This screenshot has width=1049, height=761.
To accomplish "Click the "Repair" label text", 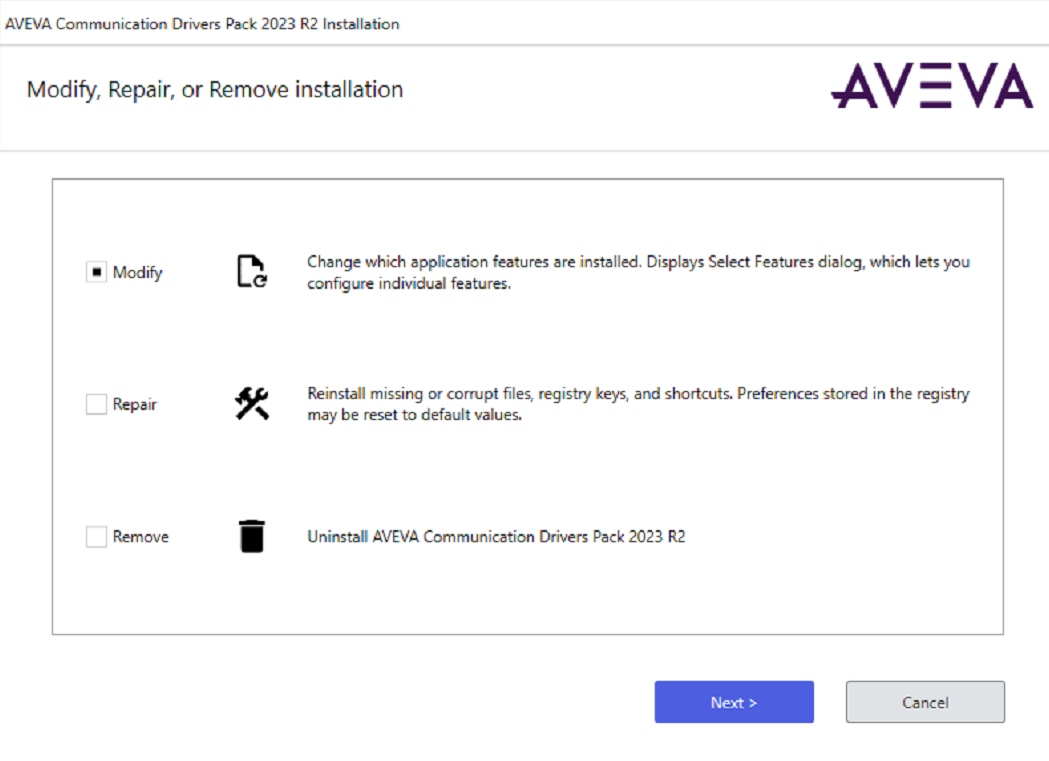I will pyautogui.click(x=134, y=405).
